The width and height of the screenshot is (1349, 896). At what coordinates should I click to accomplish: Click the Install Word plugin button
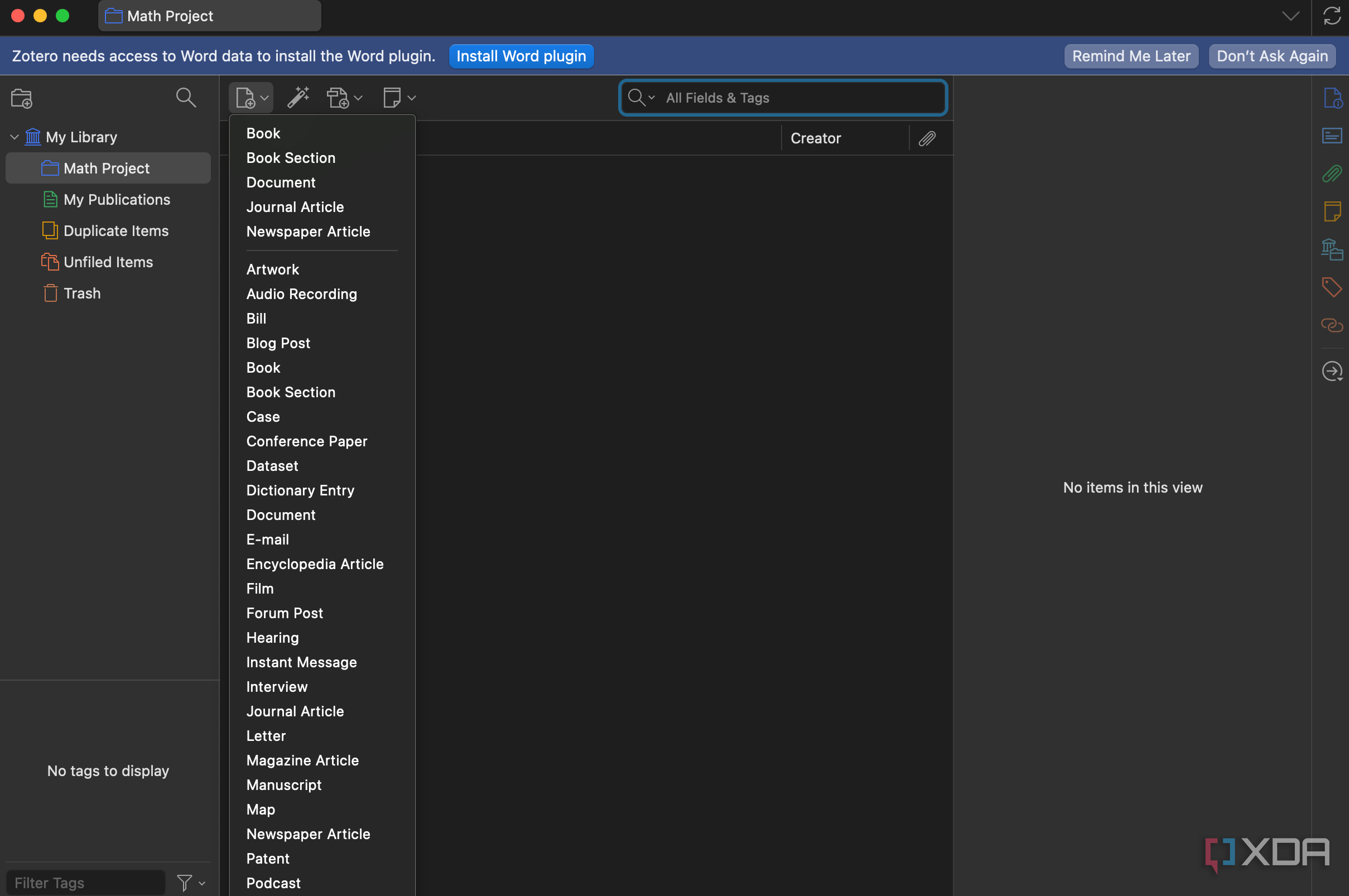point(521,56)
